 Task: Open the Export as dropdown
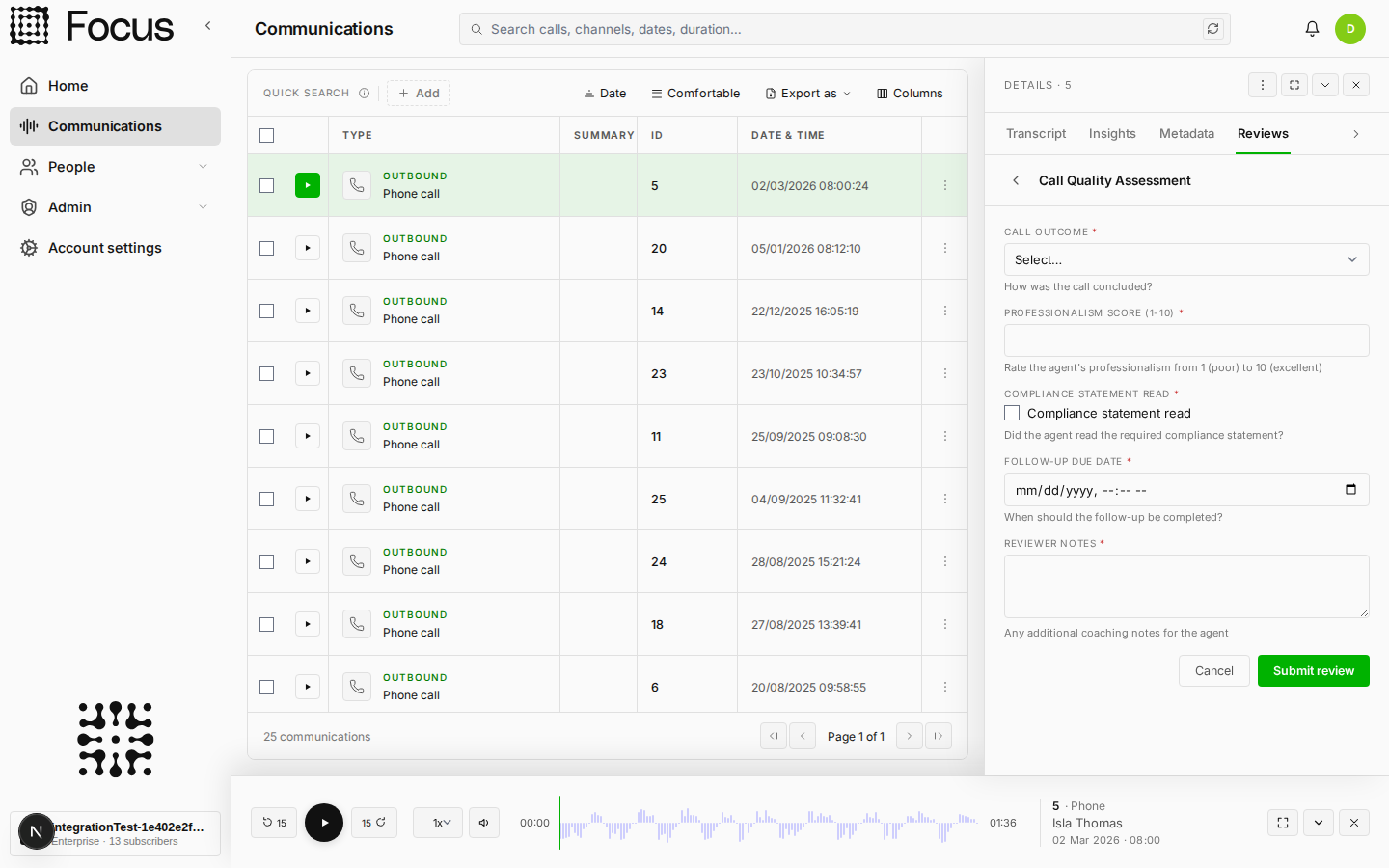pyautogui.click(x=808, y=94)
